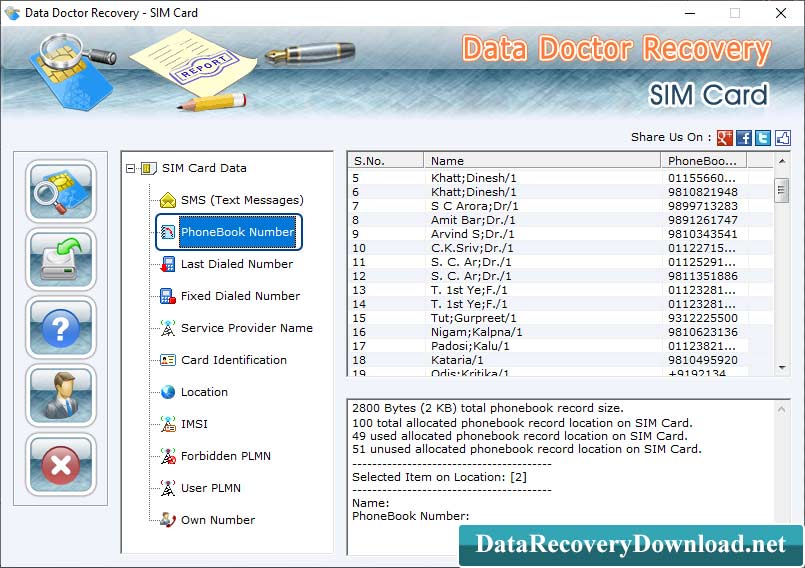Click the PhoneBook Number icon in tree
The image size is (805, 568).
tap(168, 232)
